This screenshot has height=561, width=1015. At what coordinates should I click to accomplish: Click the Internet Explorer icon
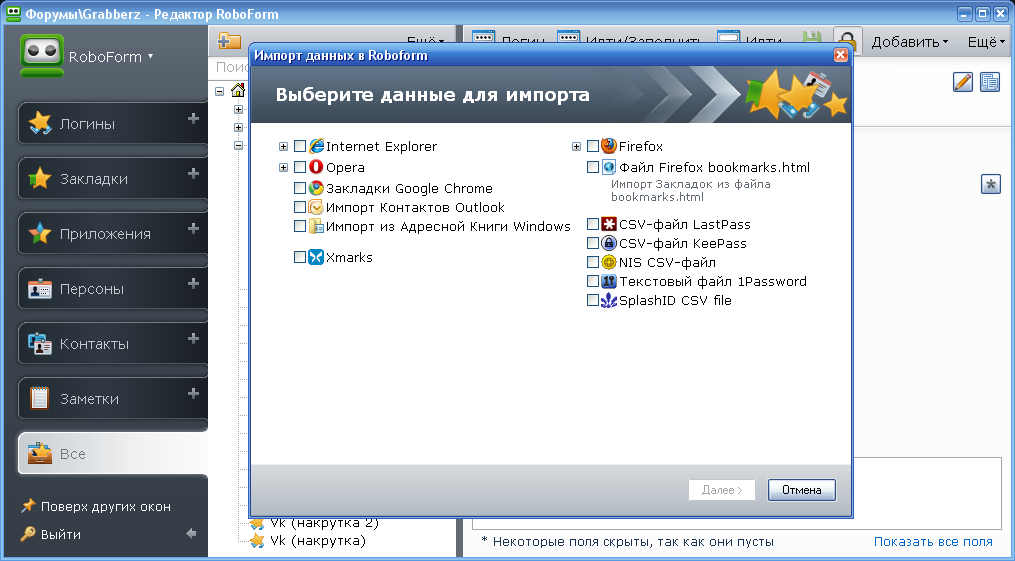(316, 146)
